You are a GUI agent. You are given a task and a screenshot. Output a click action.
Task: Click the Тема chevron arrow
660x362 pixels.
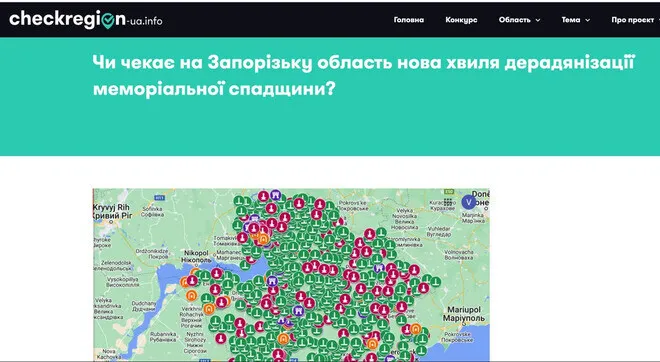tap(588, 20)
